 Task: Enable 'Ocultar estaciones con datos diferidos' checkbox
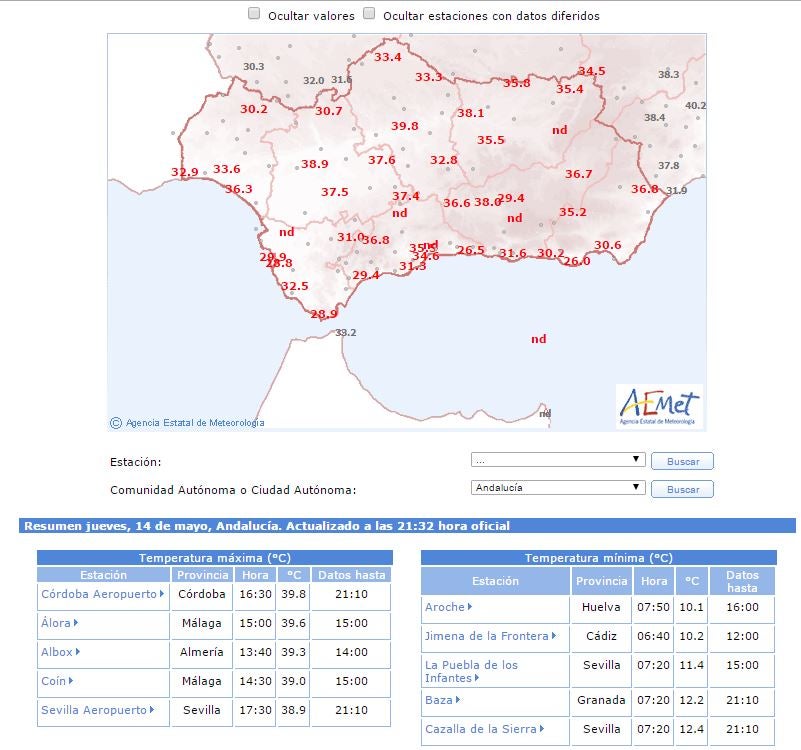[x=369, y=14]
